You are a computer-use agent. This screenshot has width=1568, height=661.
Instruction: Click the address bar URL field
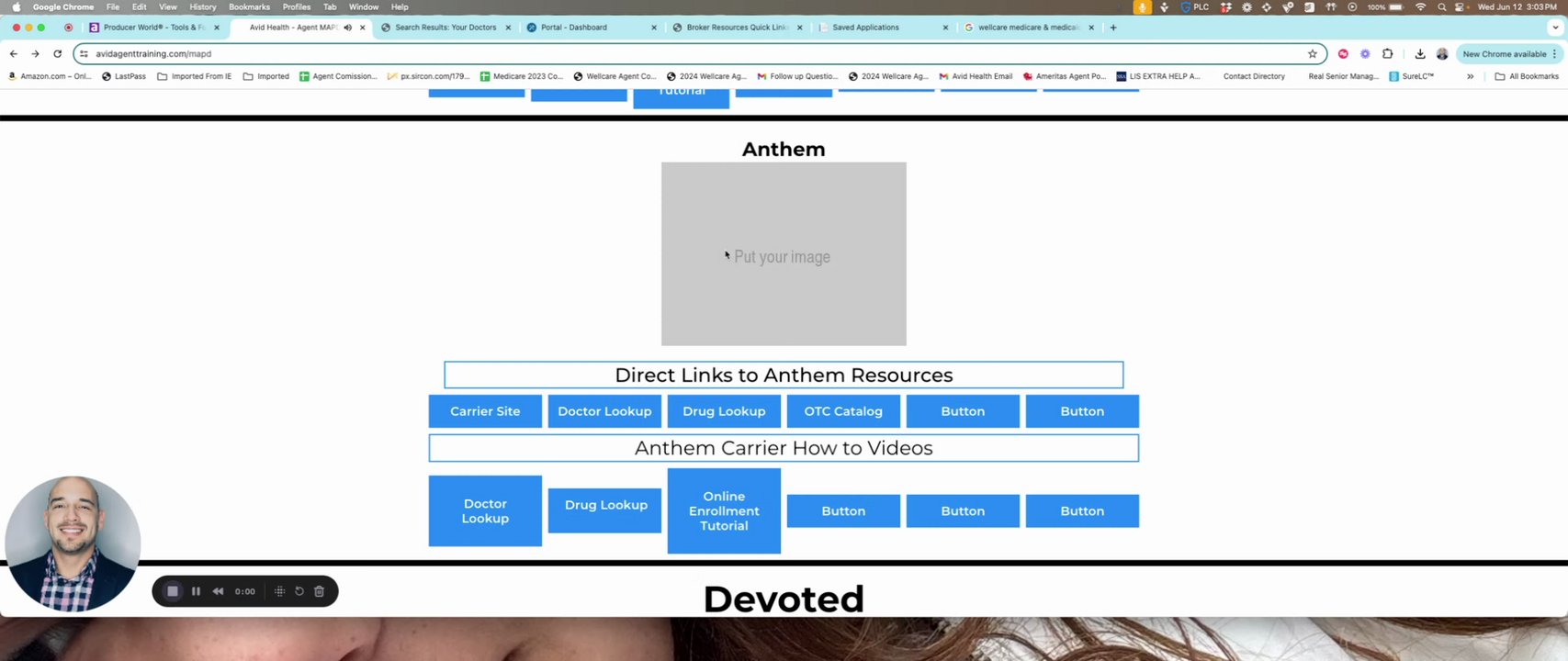pos(698,54)
